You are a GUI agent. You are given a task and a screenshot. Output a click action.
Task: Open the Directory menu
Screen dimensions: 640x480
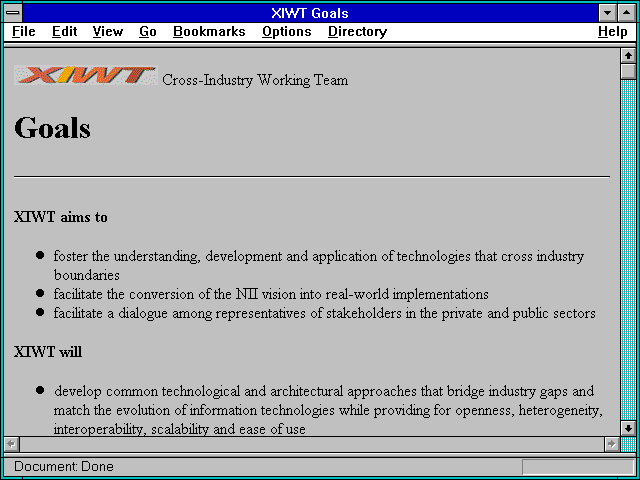point(358,32)
